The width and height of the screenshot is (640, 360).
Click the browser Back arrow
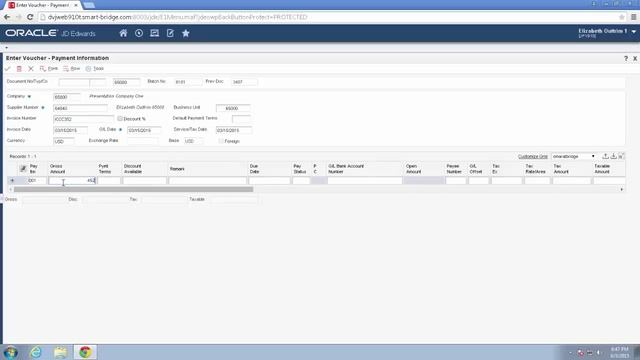(x=7, y=17)
